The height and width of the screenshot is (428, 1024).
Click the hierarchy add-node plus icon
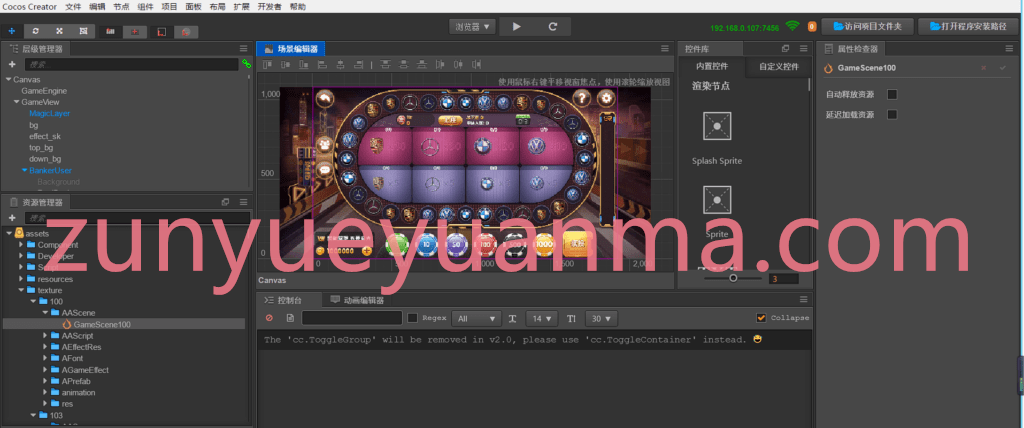click(x=12, y=64)
